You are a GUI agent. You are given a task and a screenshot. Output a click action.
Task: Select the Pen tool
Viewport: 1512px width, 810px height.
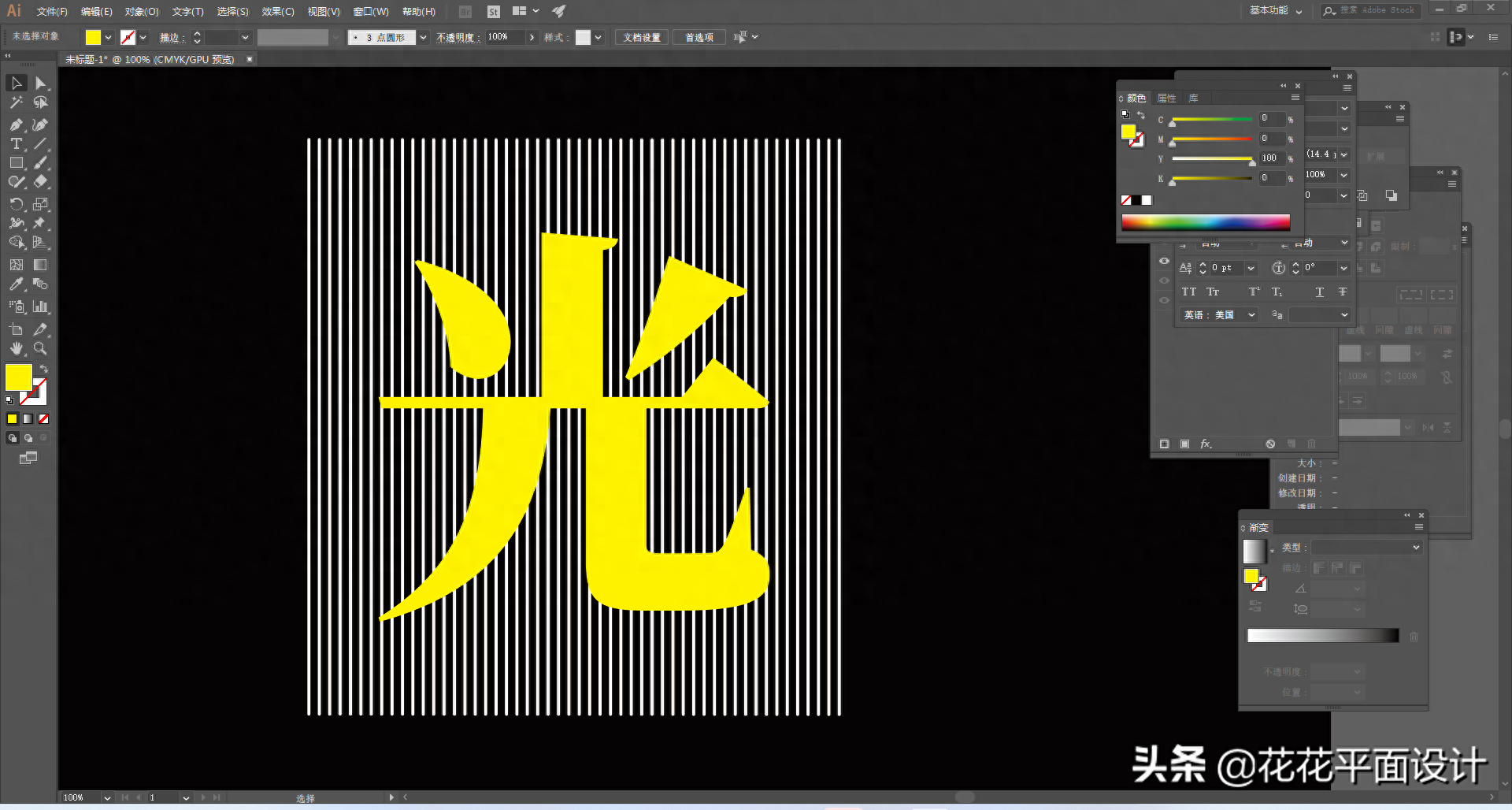16,124
